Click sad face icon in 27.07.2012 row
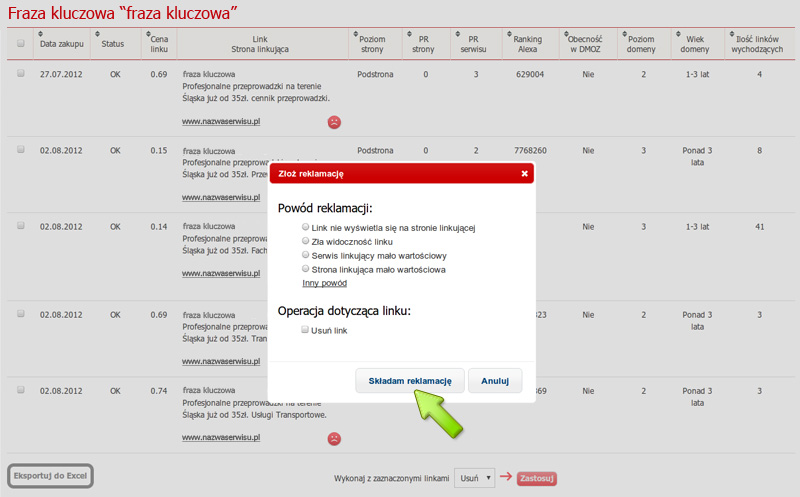800x497 pixels. coord(334,122)
